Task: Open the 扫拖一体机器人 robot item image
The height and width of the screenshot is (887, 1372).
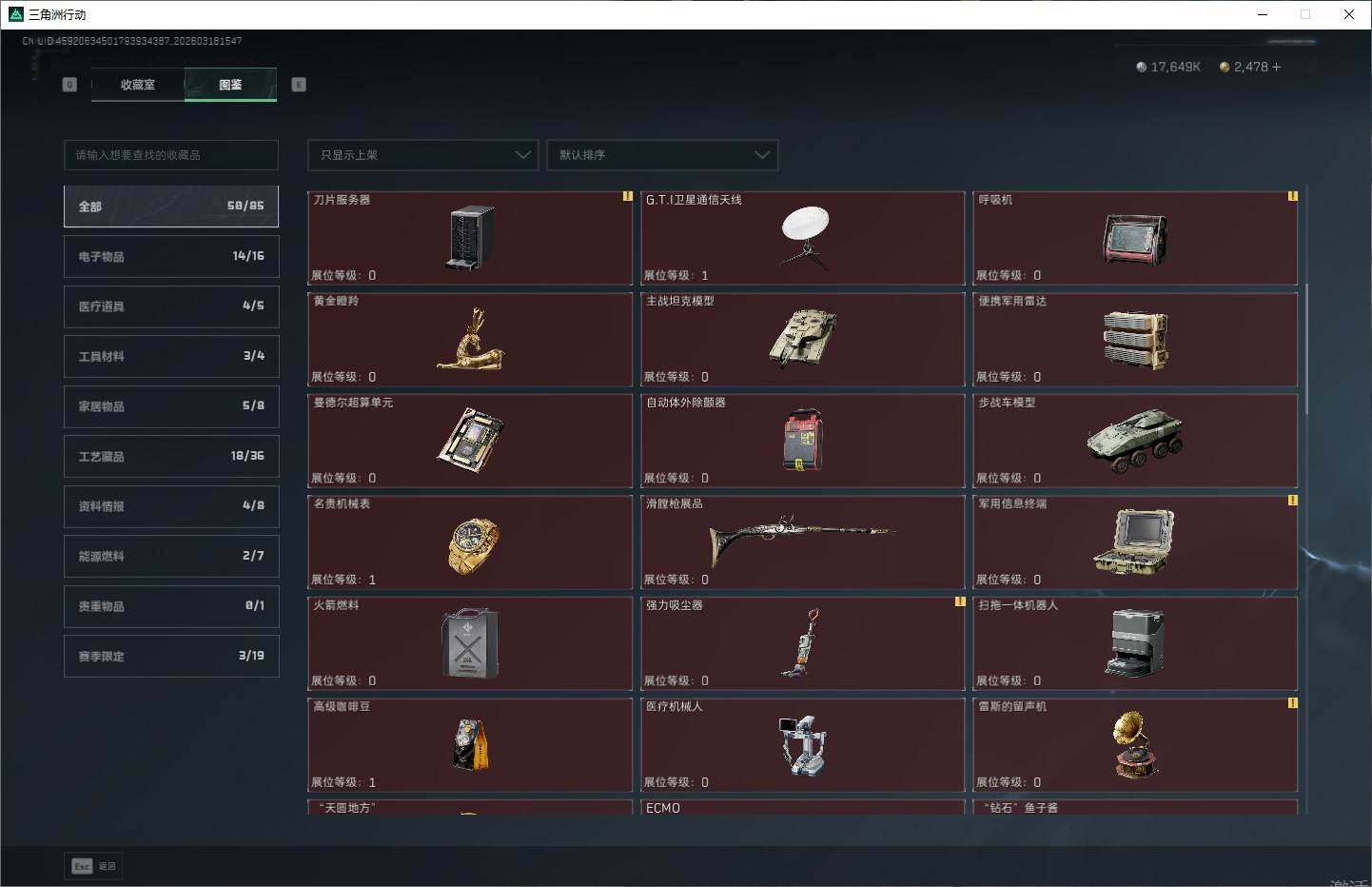Action: pyautogui.click(x=1135, y=643)
